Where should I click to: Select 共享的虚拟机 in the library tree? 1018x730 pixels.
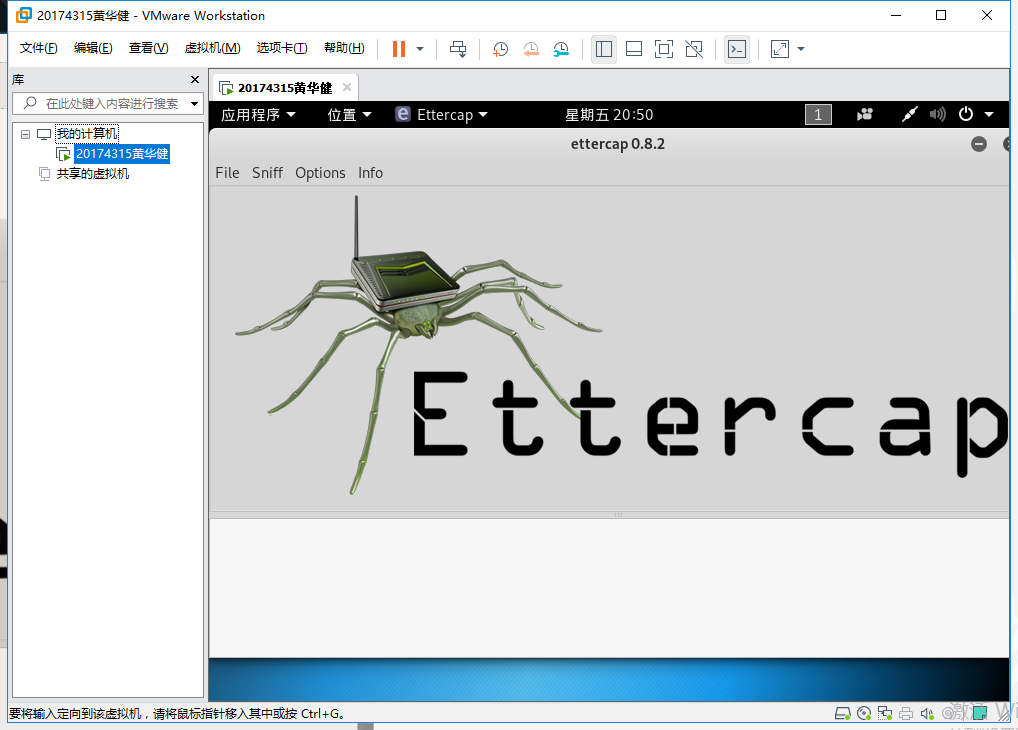[92, 173]
